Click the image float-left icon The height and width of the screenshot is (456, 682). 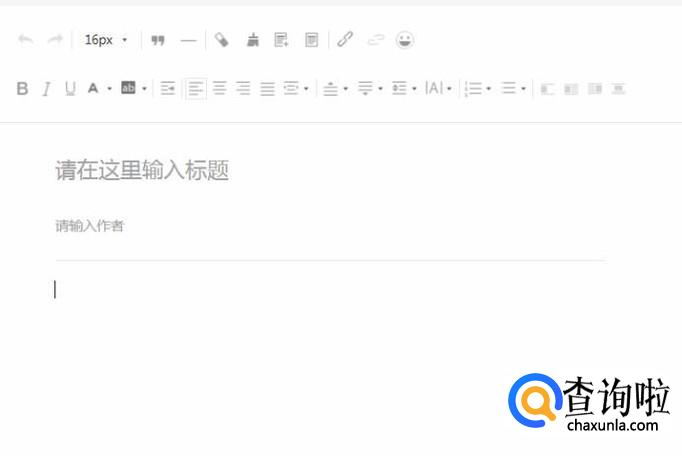547,89
